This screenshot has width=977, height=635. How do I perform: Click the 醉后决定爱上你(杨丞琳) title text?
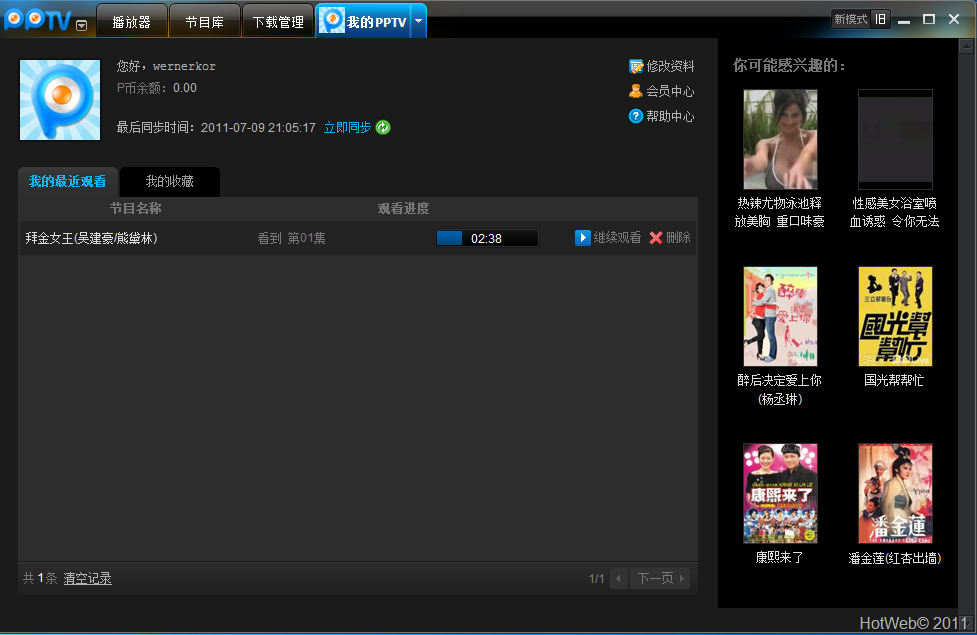click(779, 389)
